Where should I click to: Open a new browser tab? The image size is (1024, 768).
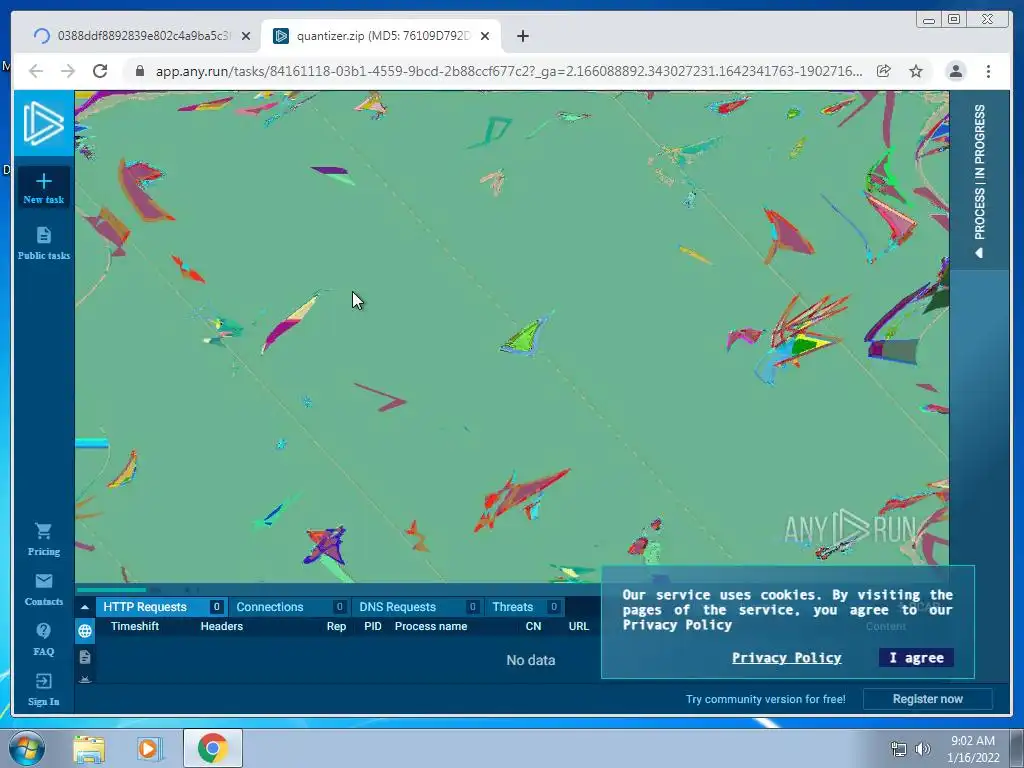tap(522, 36)
